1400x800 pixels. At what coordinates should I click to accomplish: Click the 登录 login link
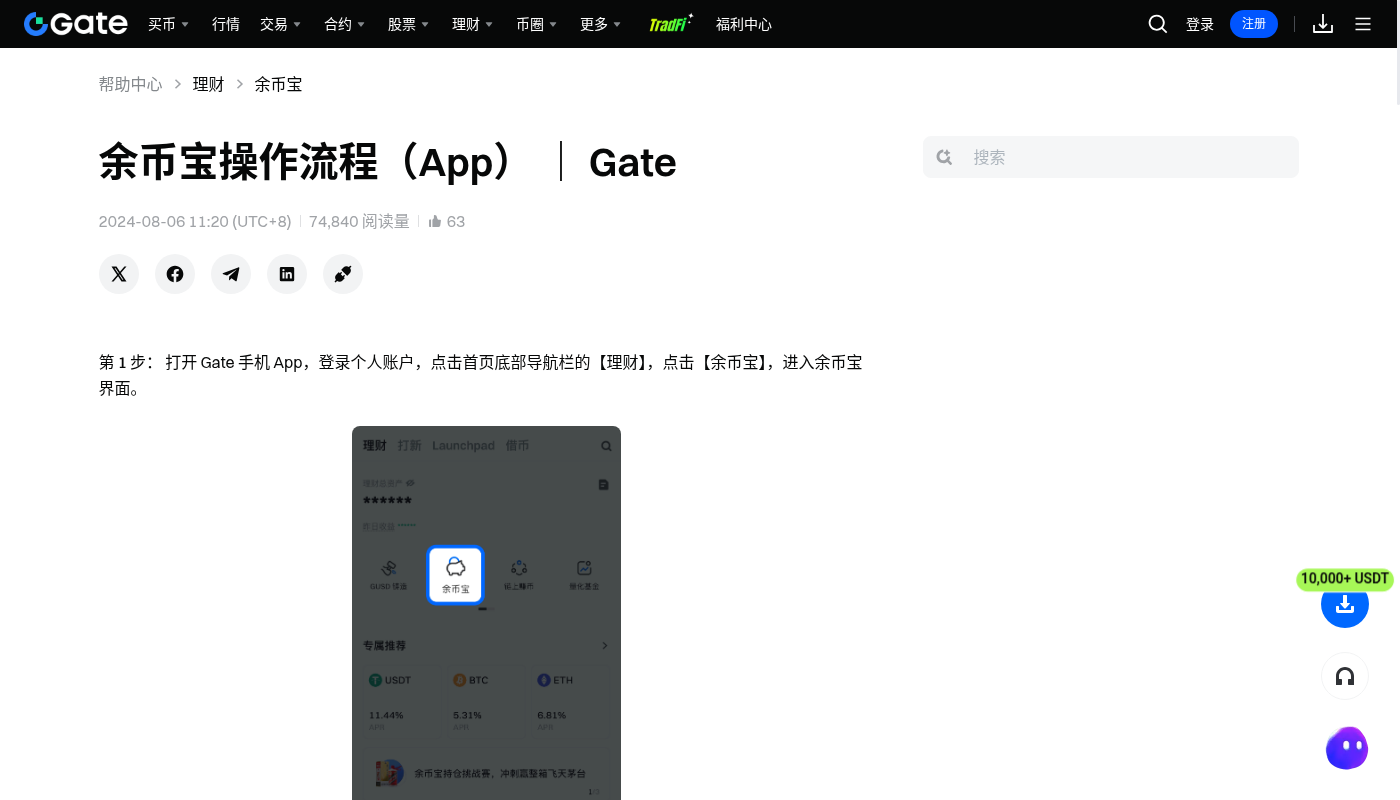pyautogui.click(x=1200, y=24)
